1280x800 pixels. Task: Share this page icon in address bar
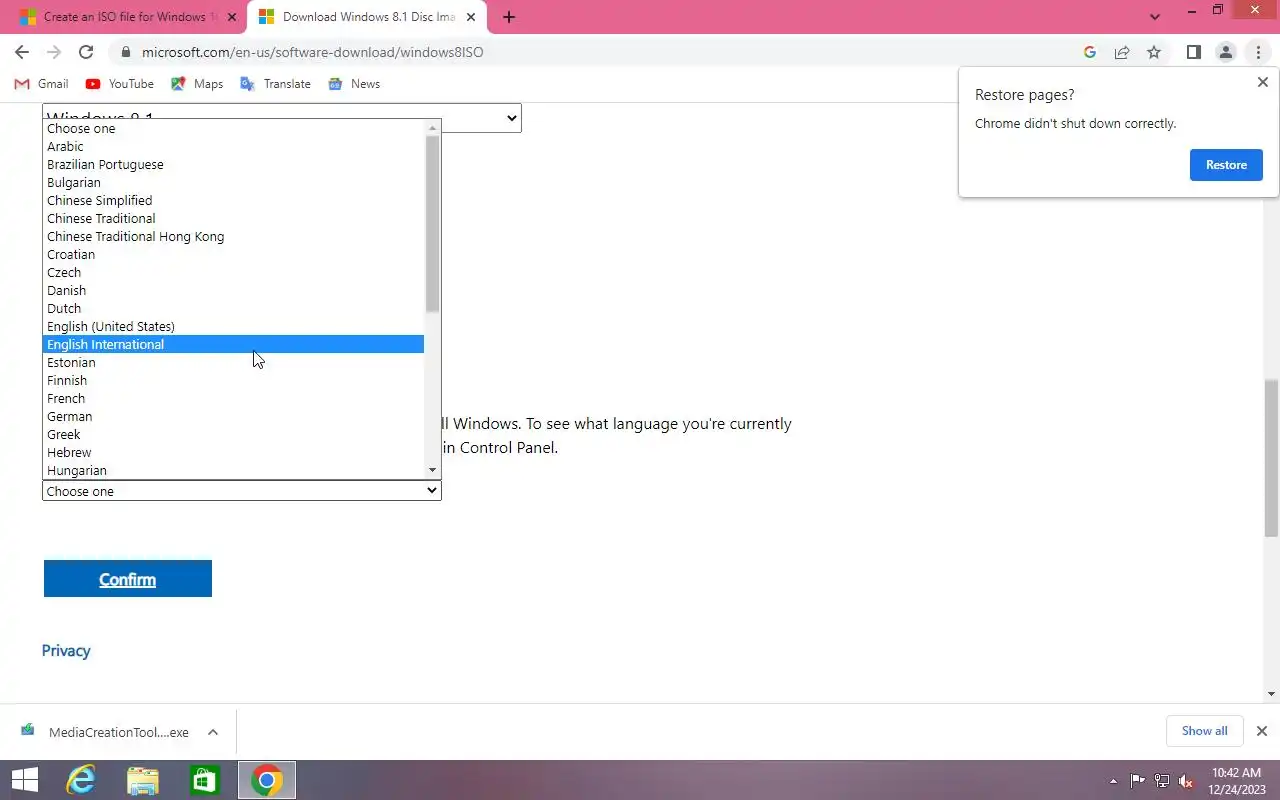pos(1122,52)
